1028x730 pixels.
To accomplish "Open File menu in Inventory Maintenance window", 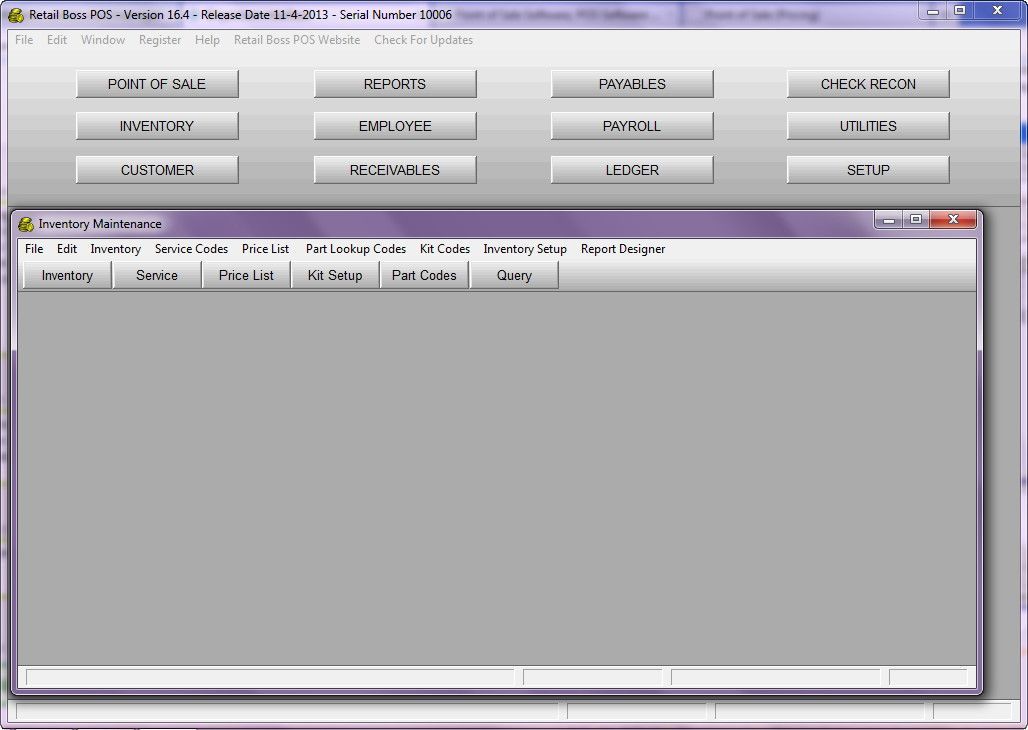I will (34, 249).
